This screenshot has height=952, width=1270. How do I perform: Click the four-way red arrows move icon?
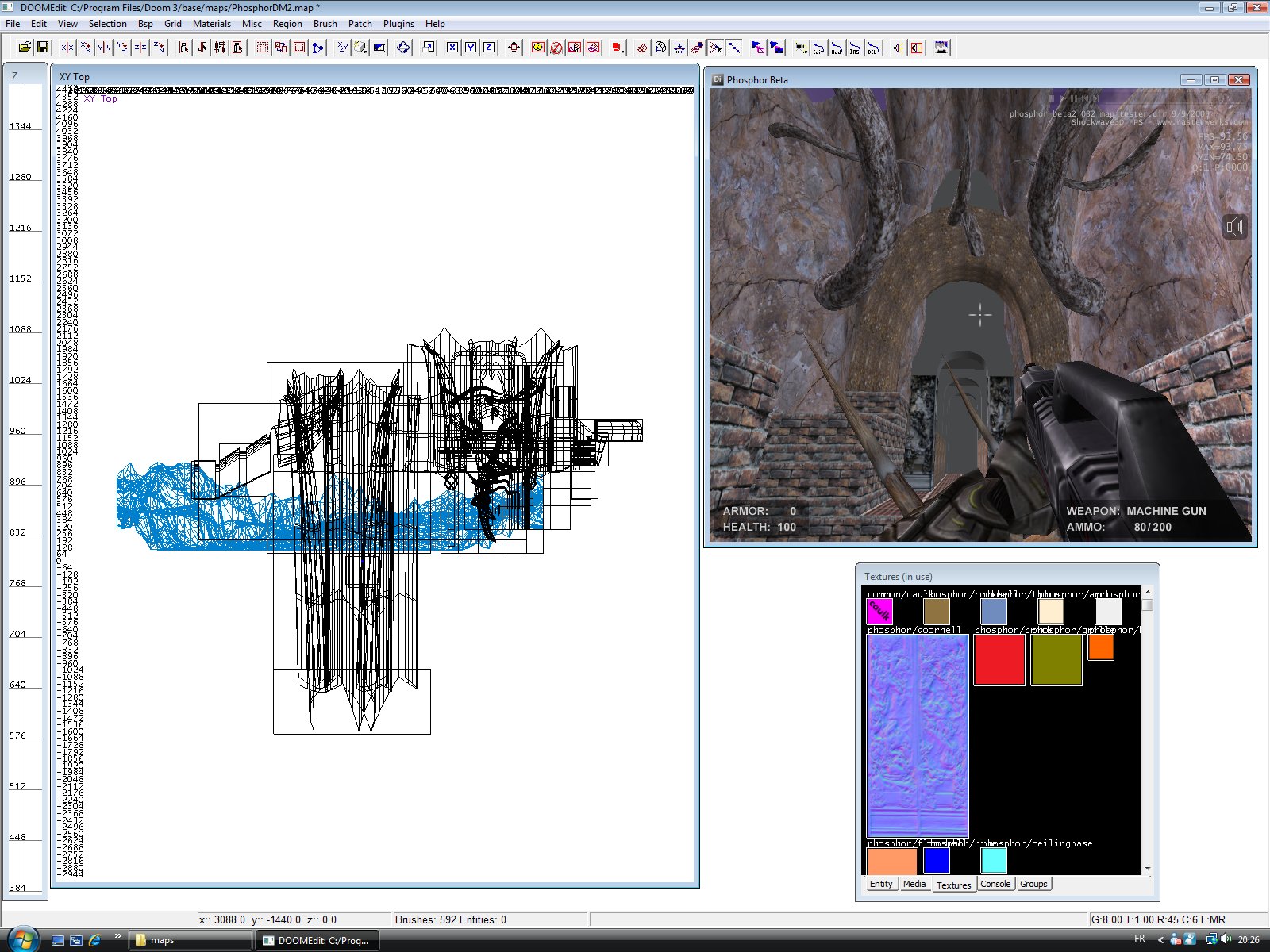[514, 48]
